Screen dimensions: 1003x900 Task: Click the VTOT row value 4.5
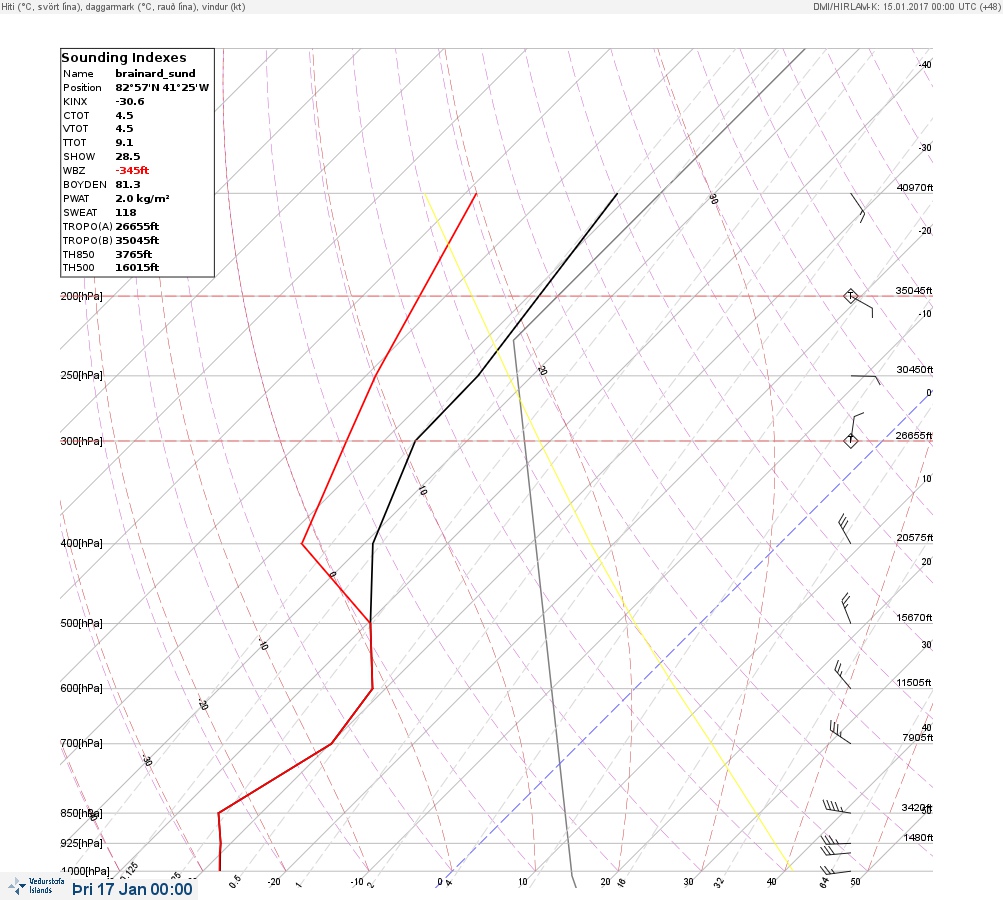[x=124, y=129]
